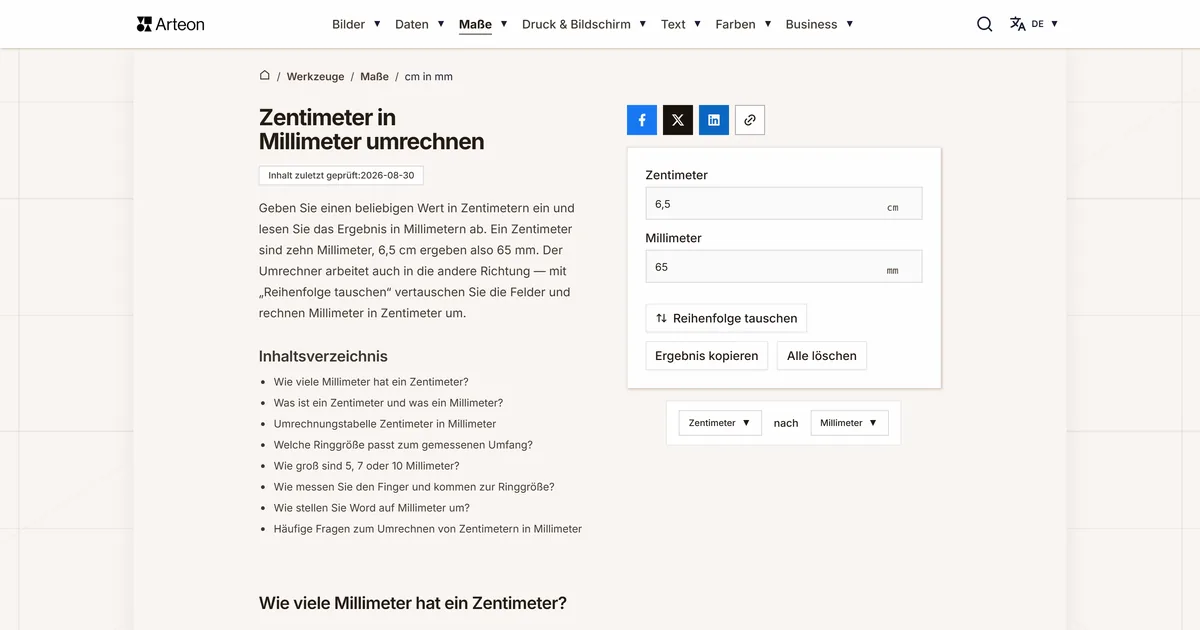The image size is (1200, 630).
Task: Jump to 'Wie groß sind 5, 7 oder 10 Millimeter?'
Action: click(x=367, y=466)
